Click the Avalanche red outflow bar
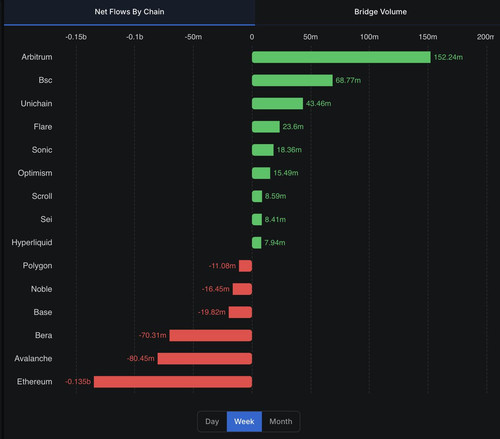 click(x=205, y=359)
